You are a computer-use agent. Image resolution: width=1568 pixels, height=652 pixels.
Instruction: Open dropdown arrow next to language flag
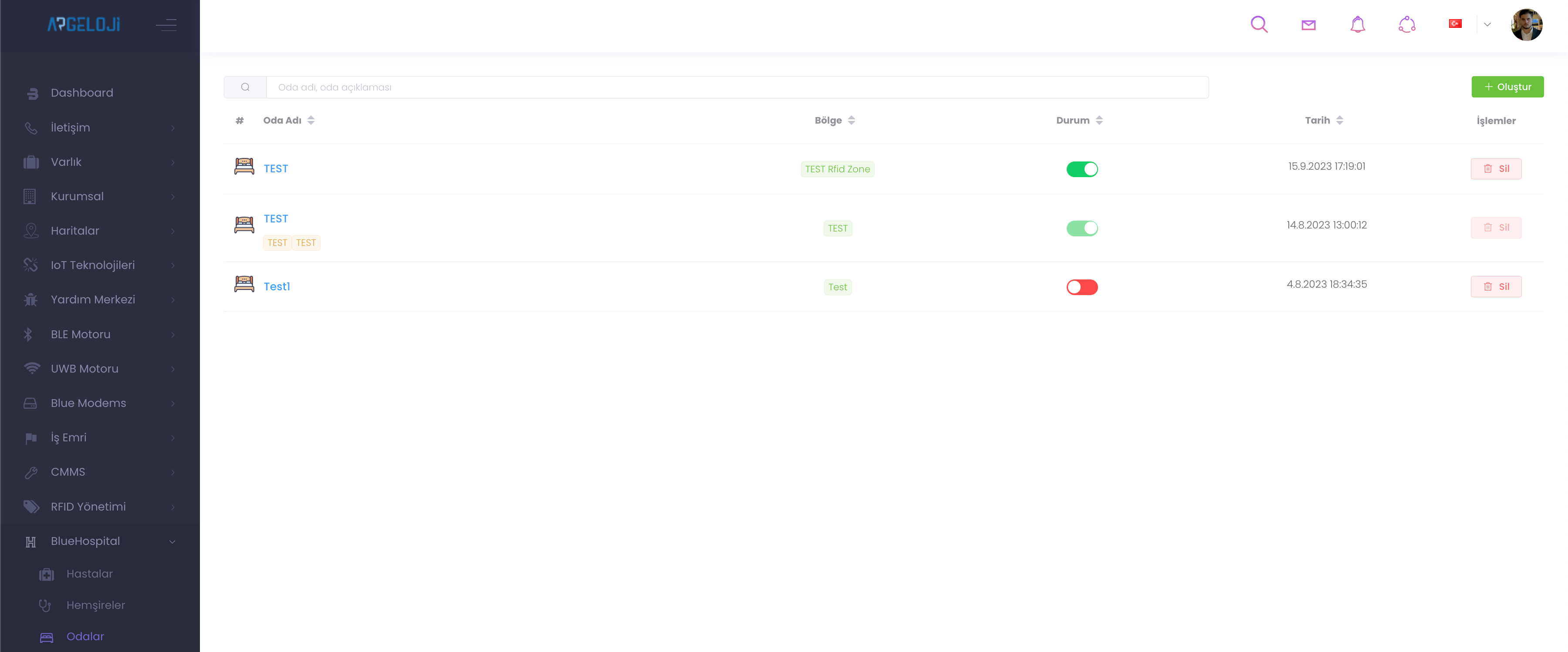[1487, 24]
